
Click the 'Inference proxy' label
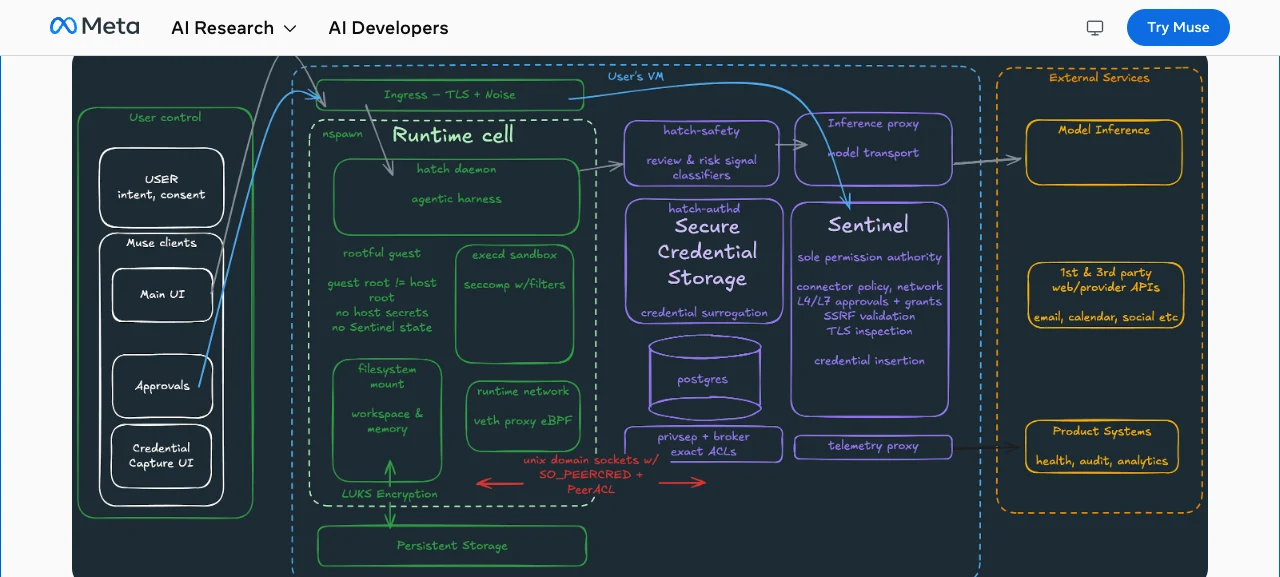(873, 124)
